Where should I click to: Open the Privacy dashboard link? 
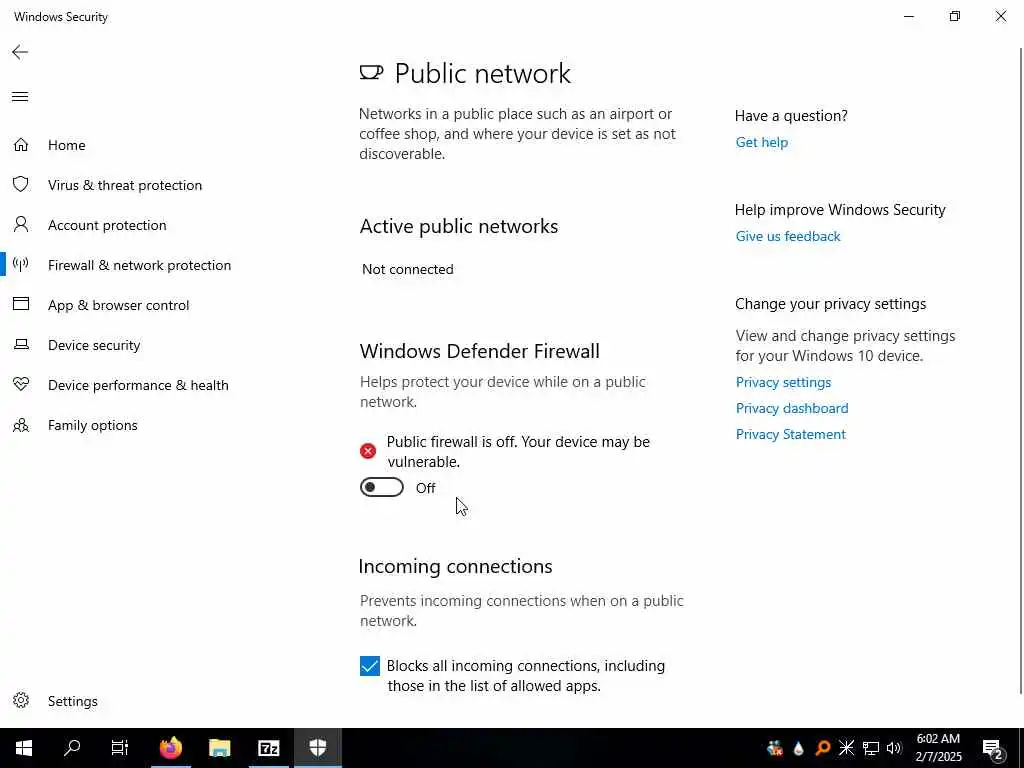pos(792,408)
